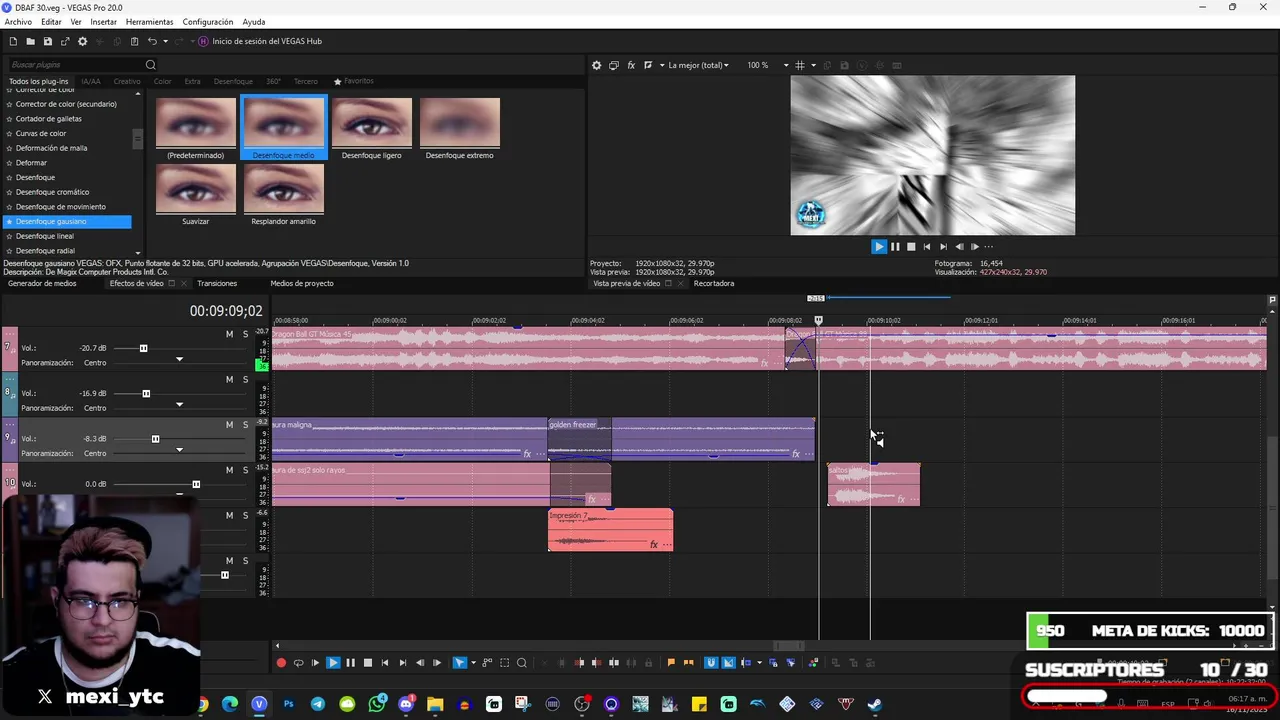
Task: Insert a marker with the orange flag icon
Action: 671,662
